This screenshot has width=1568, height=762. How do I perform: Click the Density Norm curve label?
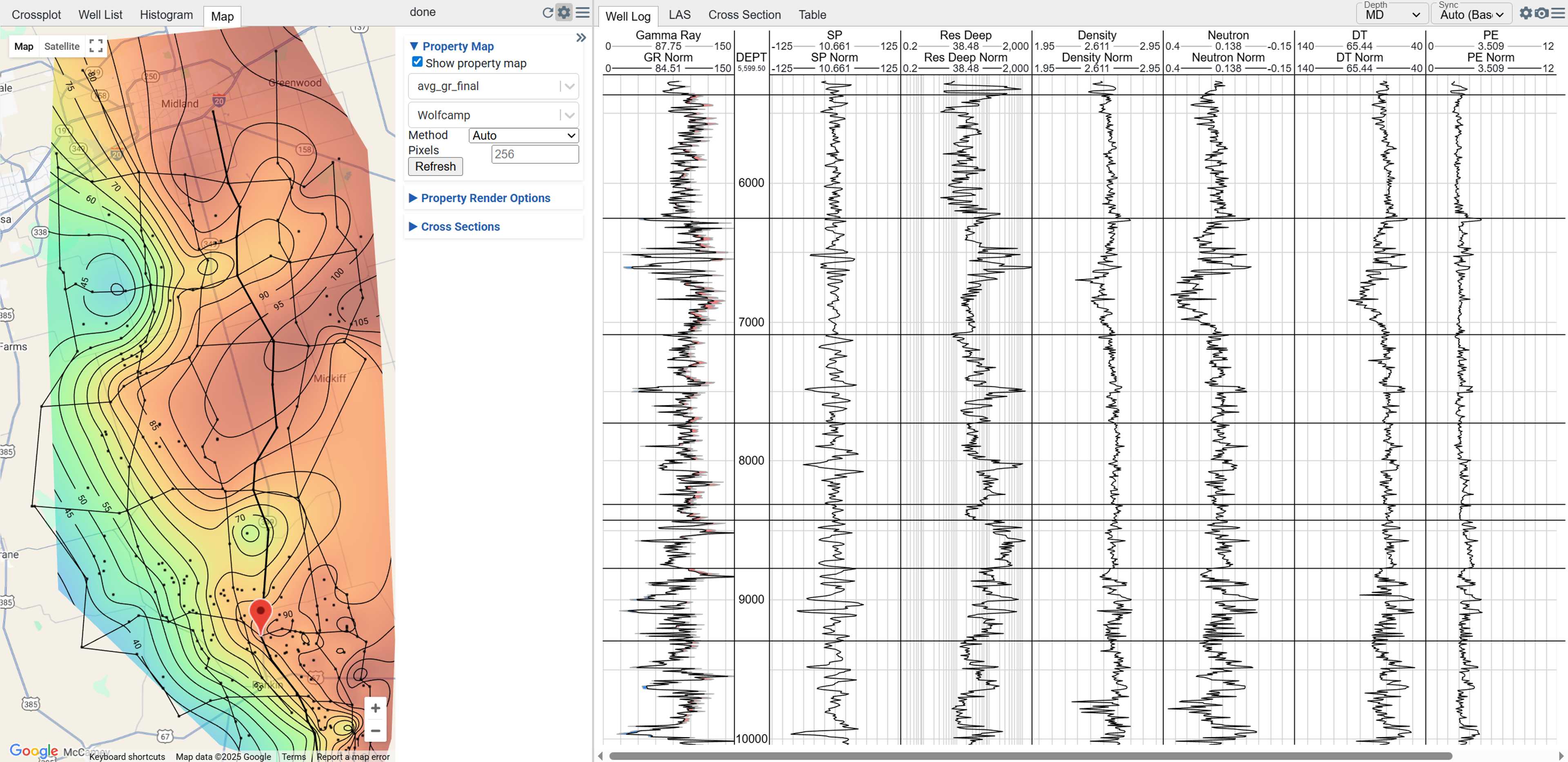click(x=1097, y=57)
